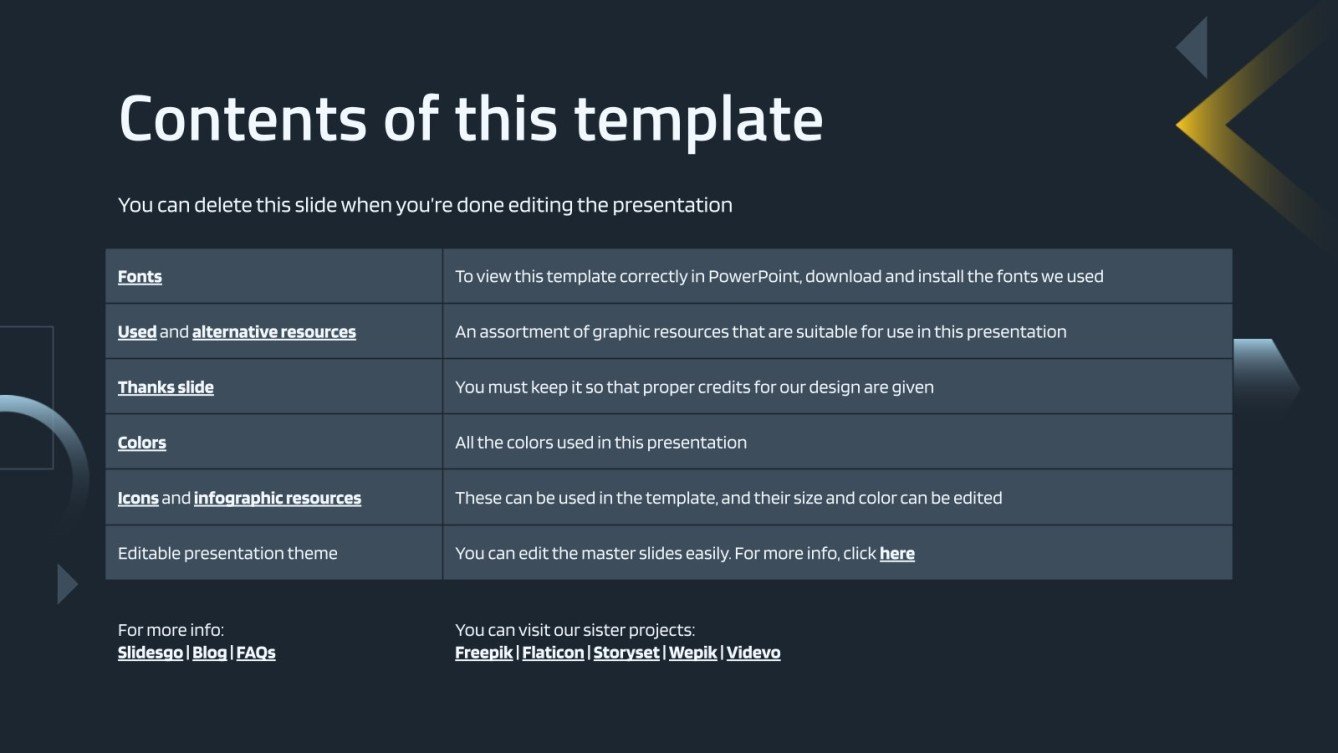The height and width of the screenshot is (753, 1338).
Task: Open the infographic resources link
Action: tap(277, 498)
